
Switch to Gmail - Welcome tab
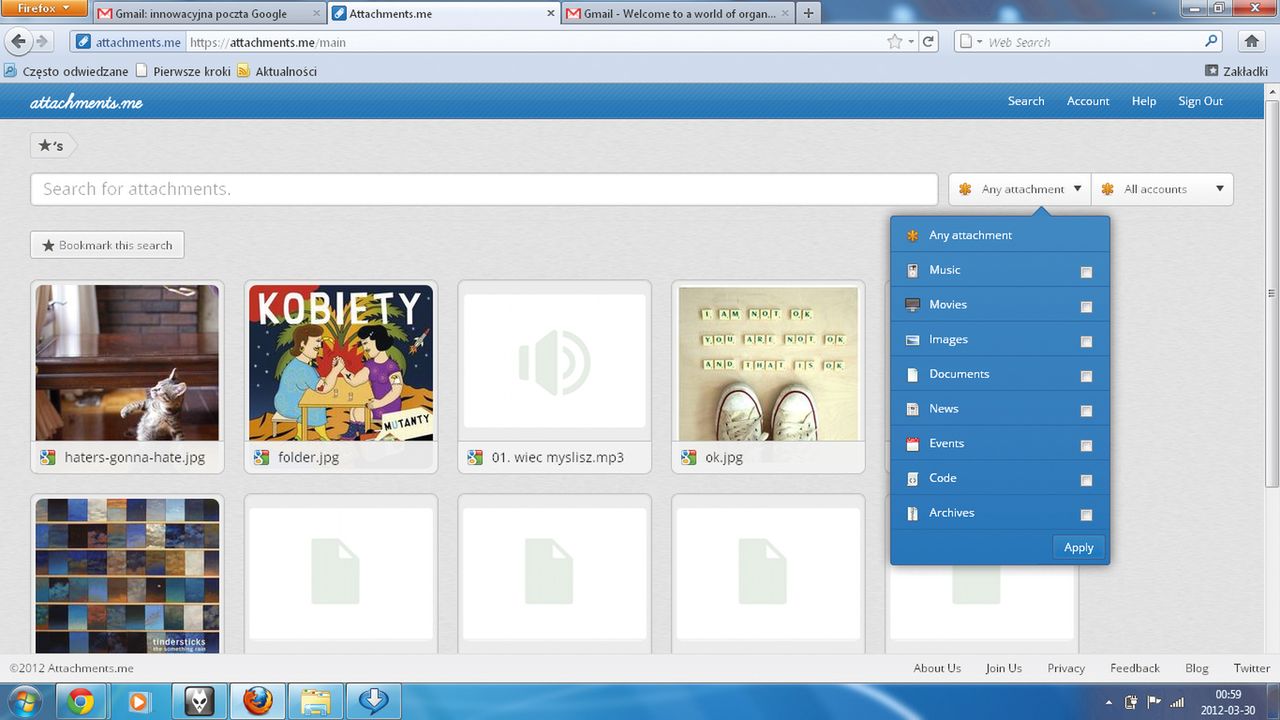pyautogui.click(x=677, y=14)
